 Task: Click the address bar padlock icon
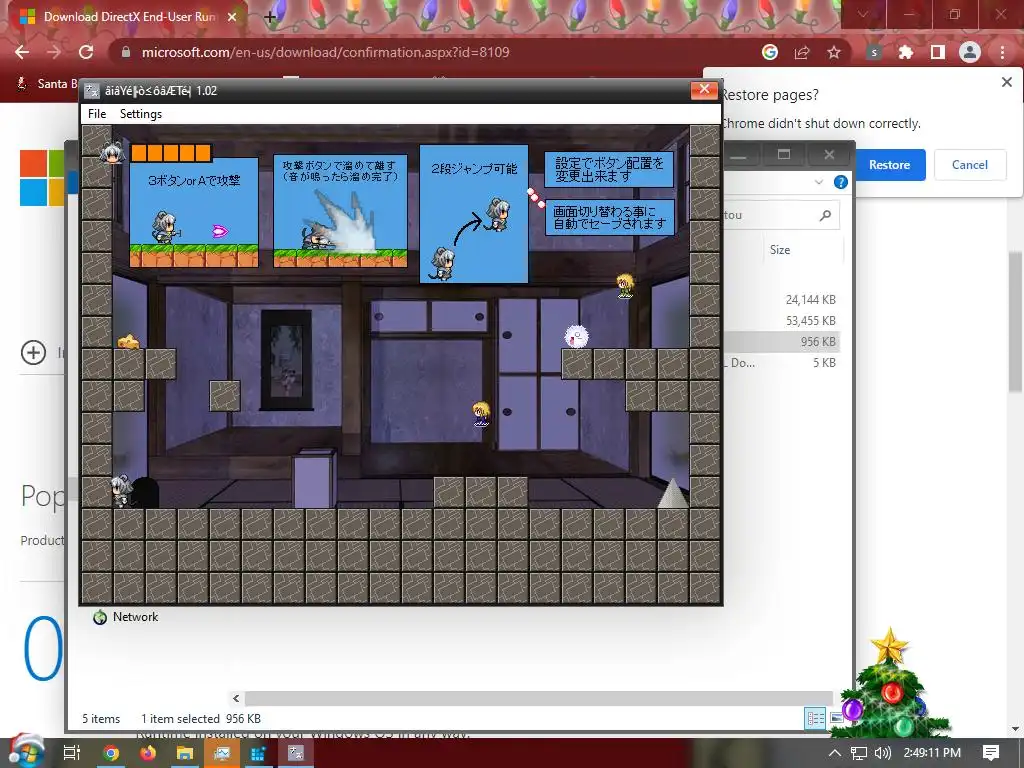click(126, 52)
